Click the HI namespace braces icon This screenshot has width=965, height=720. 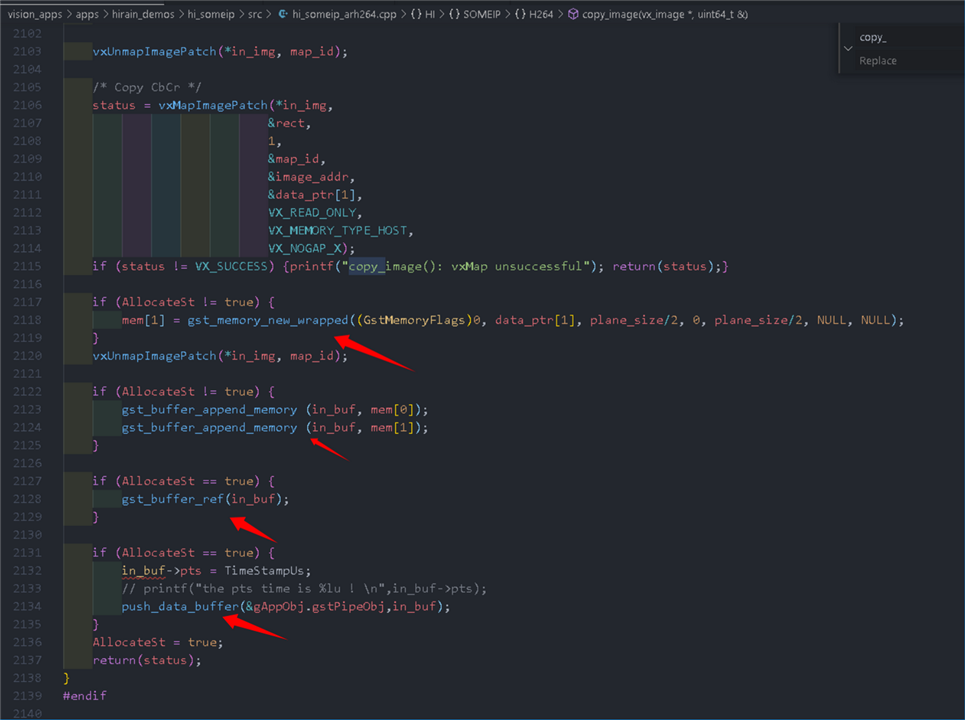pos(416,14)
